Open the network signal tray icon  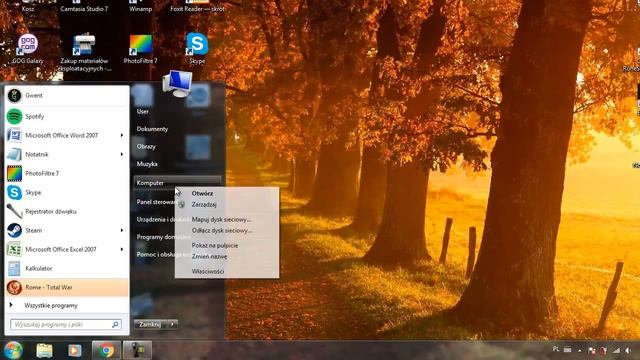coord(616,350)
